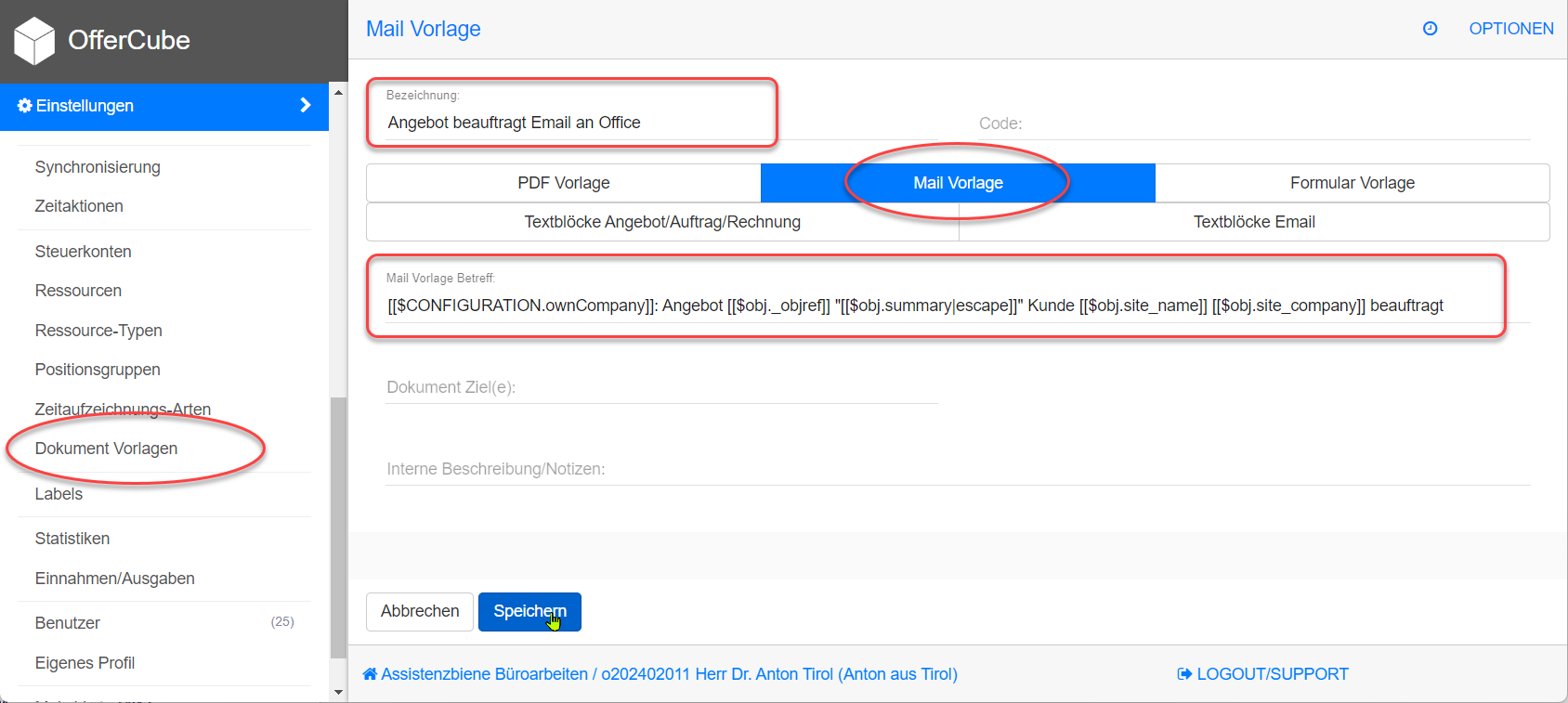This screenshot has width=1568, height=703.
Task: Open the OPTIONEN menu
Action: (x=1511, y=29)
